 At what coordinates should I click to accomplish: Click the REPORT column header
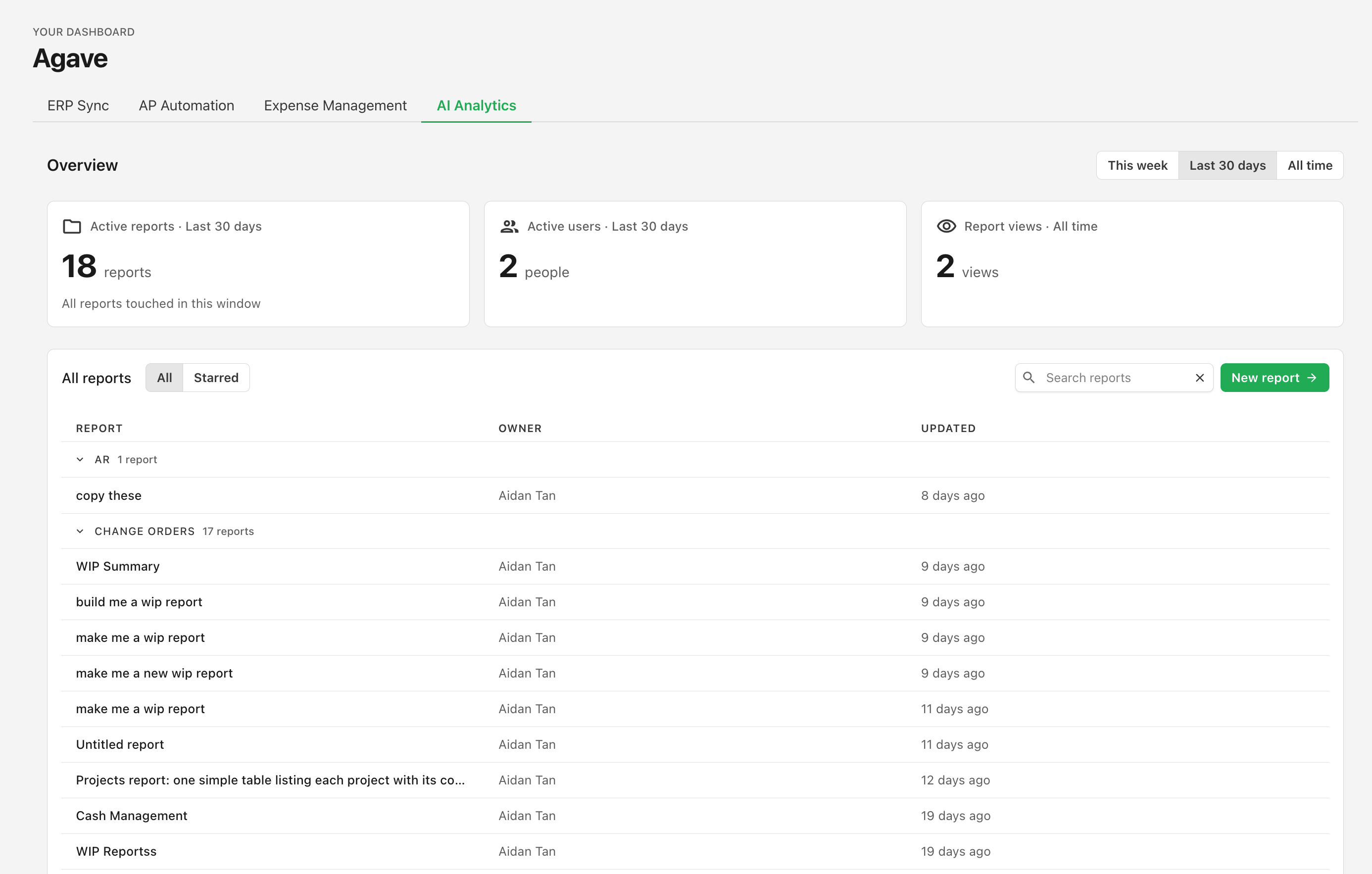pyautogui.click(x=99, y=429)
